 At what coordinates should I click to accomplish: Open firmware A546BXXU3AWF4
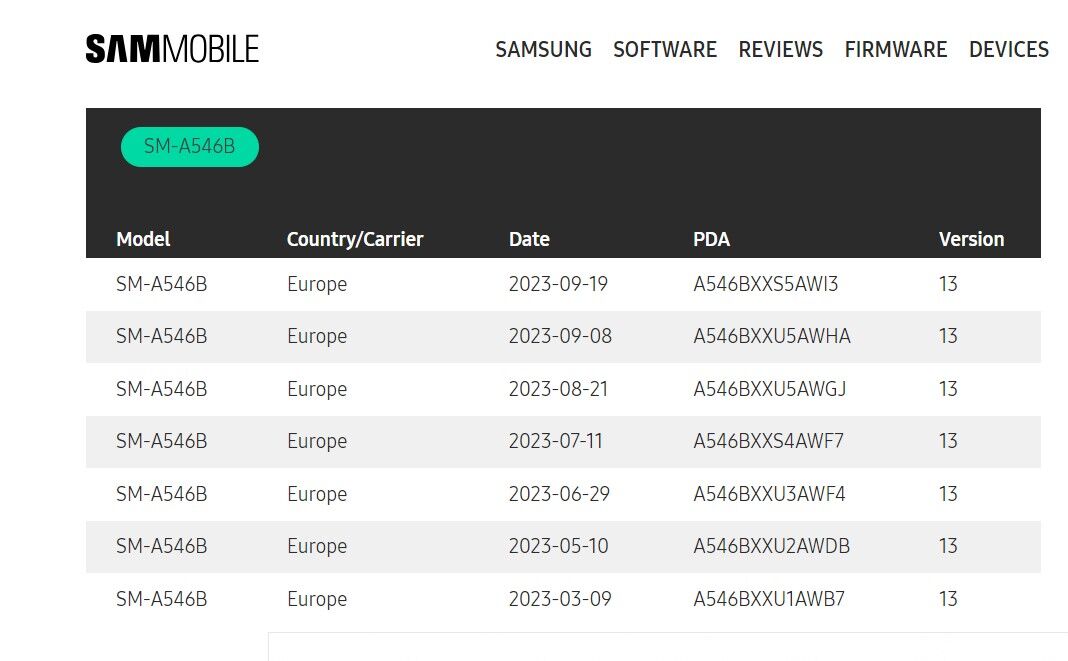tap(769, 494)
